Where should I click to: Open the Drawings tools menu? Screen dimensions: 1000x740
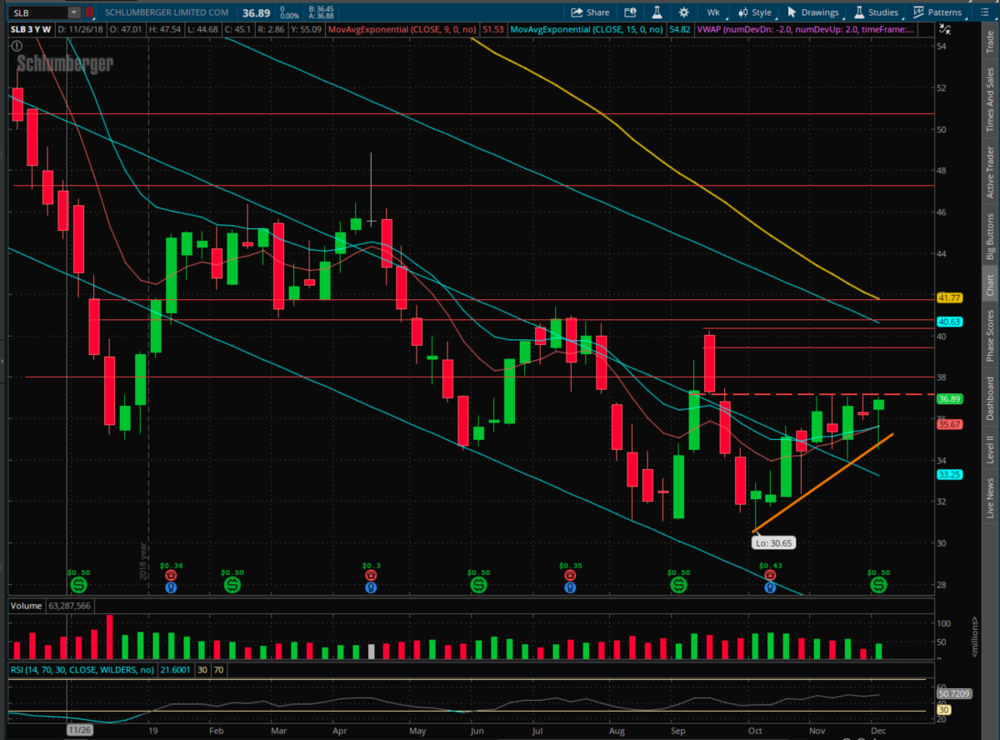(813, 13)
